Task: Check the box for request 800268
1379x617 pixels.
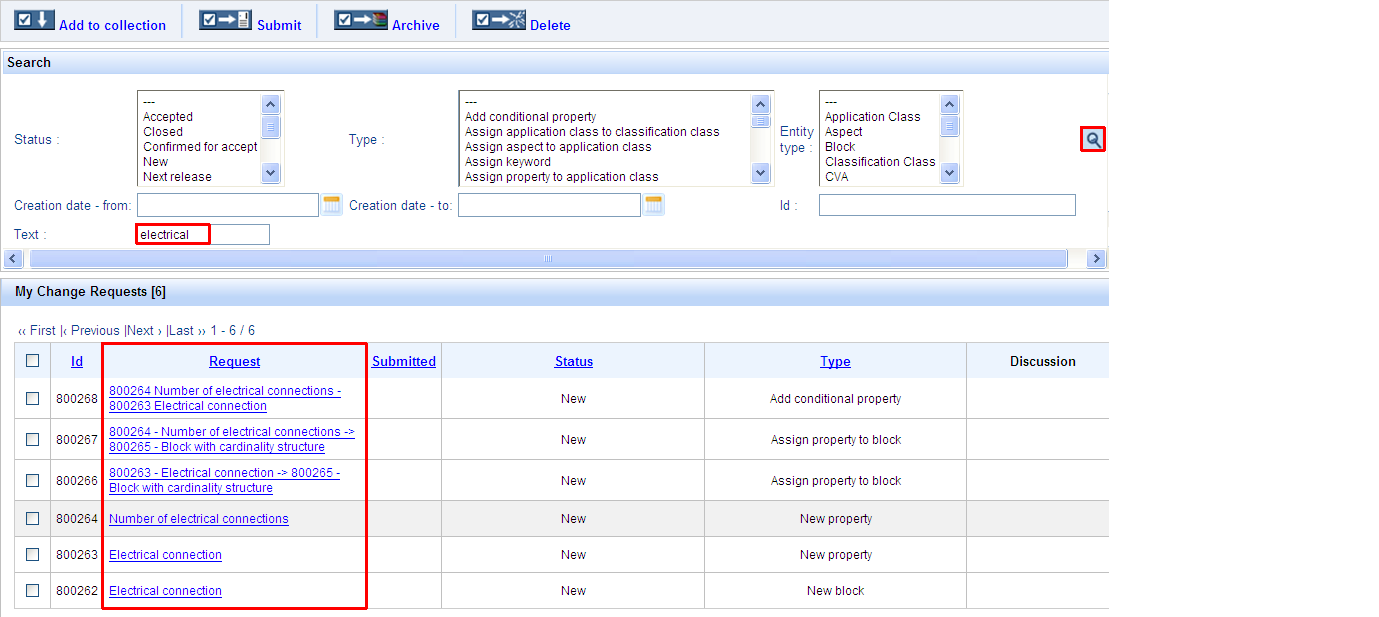Action: [x=33, y=398]
